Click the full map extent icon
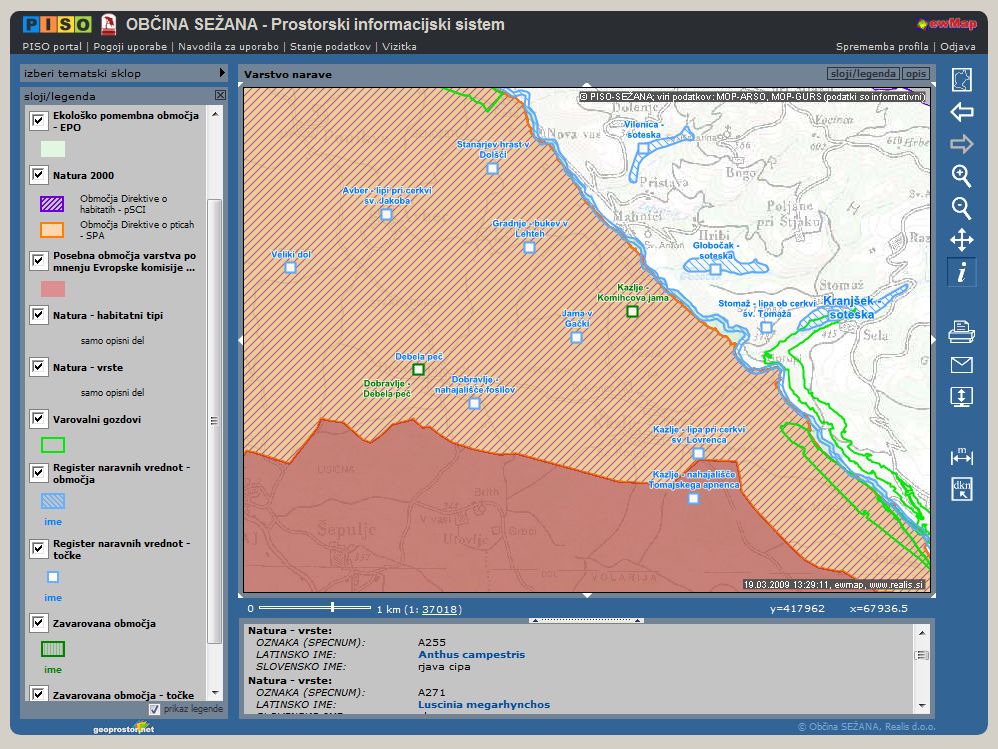This screenshot has width=998, height=749. [961, 80]
